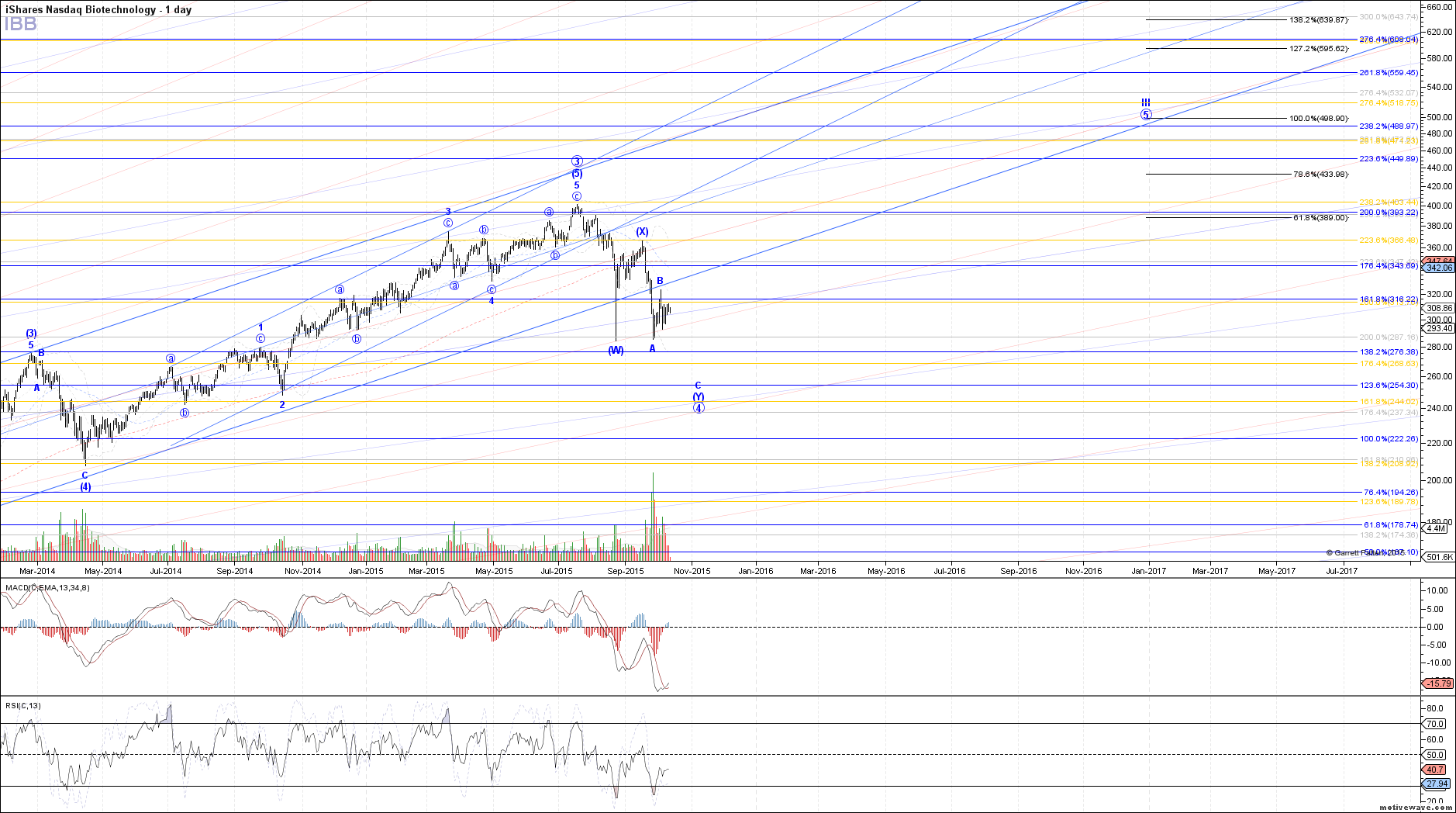
Task: Click the yellow 176.4%(268.63) level label
Action: pyautogui.click(x=1389, y=363)
